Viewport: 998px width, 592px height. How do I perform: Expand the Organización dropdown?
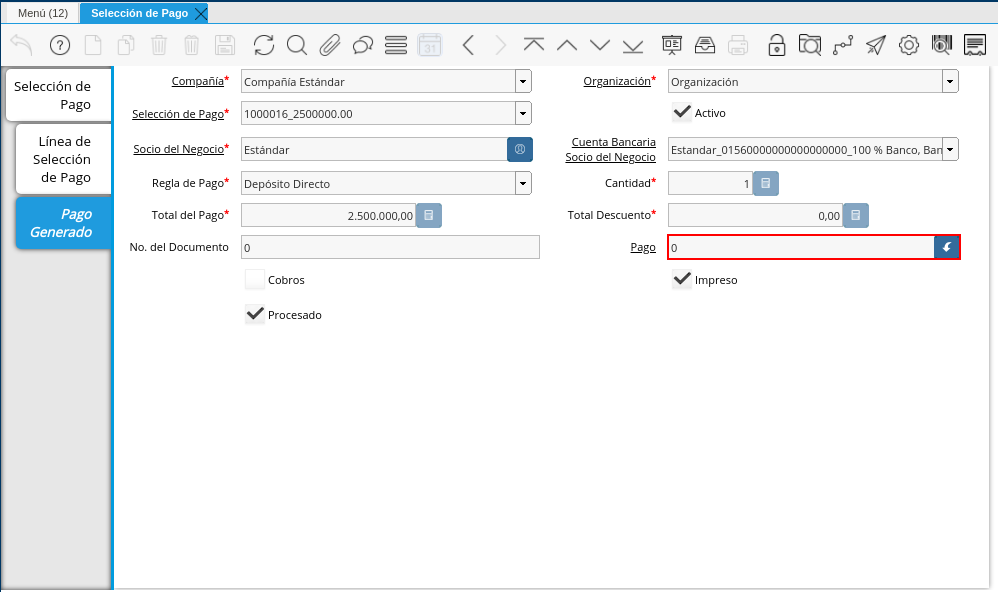(x=949, y=82)
